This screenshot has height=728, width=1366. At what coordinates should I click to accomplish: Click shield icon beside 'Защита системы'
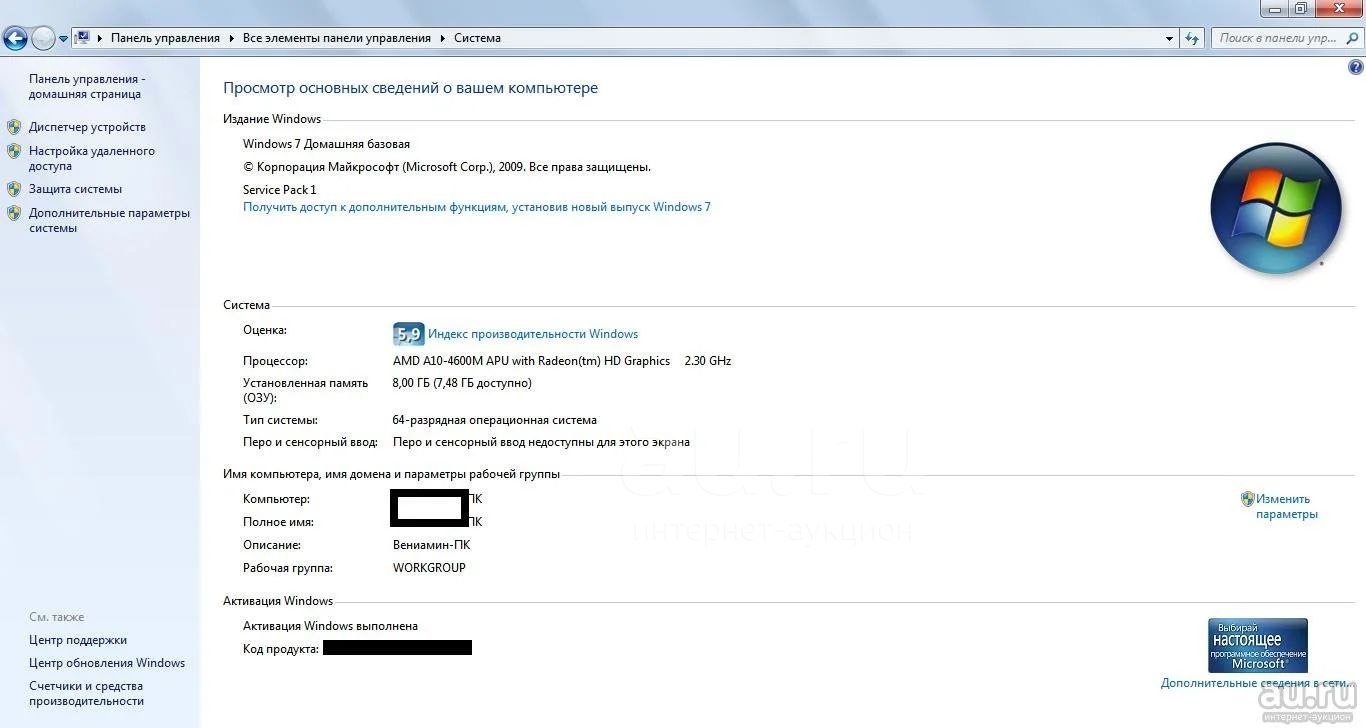pyautogui.click(x=14, y=189)
